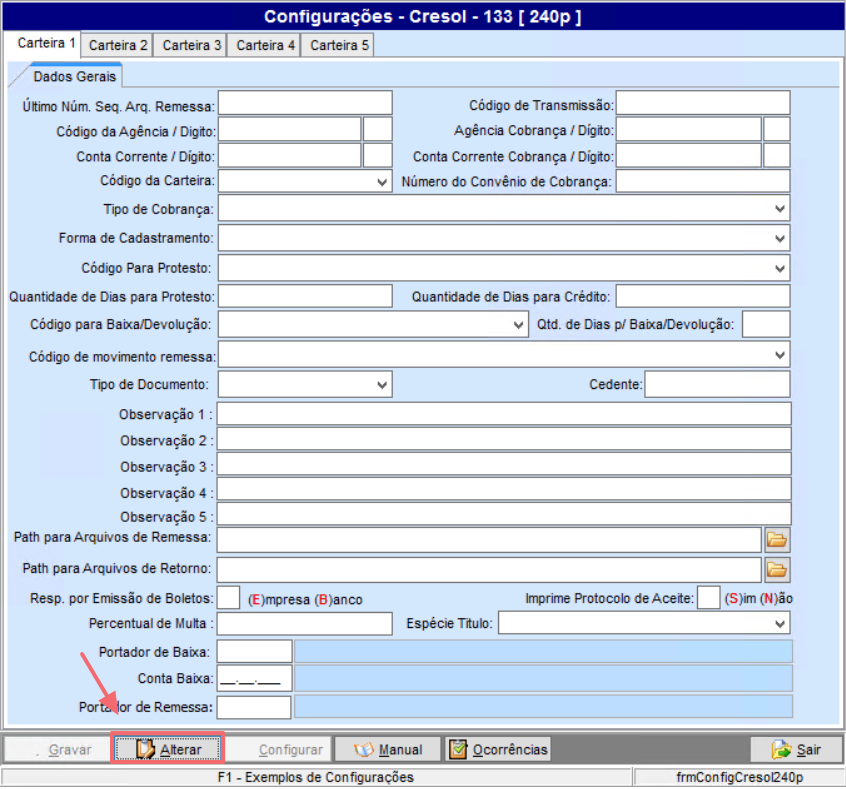Open the Espécie Título dropdown

(x=780, y=623)
